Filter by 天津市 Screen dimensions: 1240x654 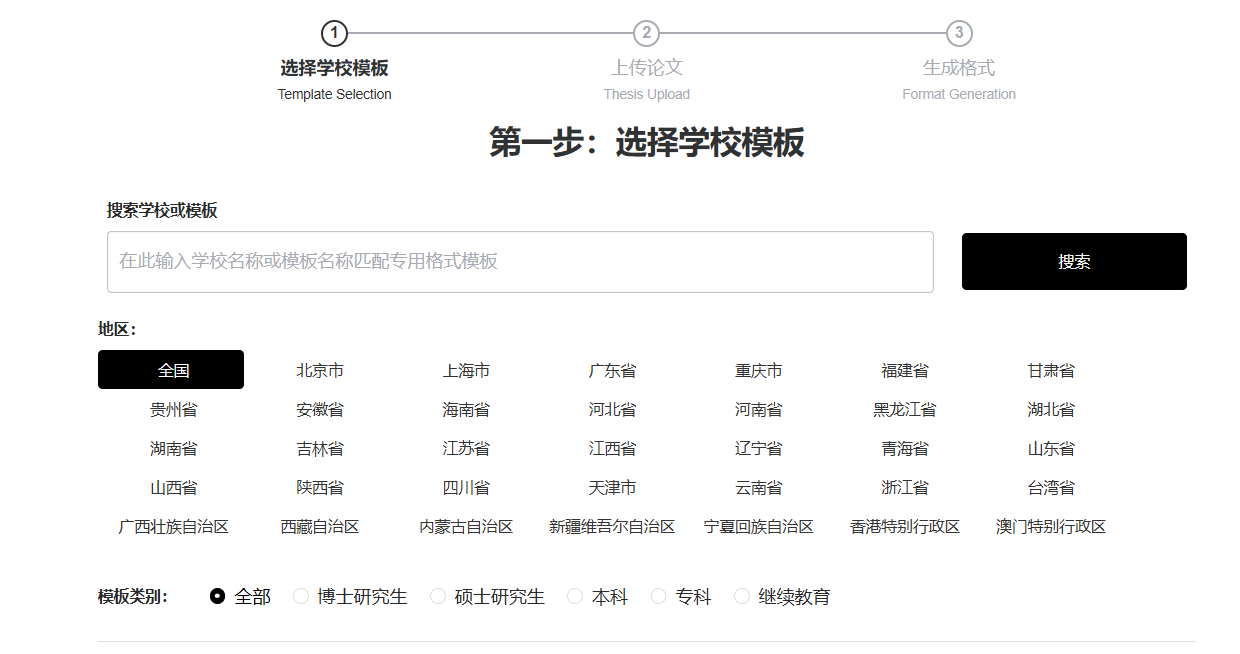[612, 487]
